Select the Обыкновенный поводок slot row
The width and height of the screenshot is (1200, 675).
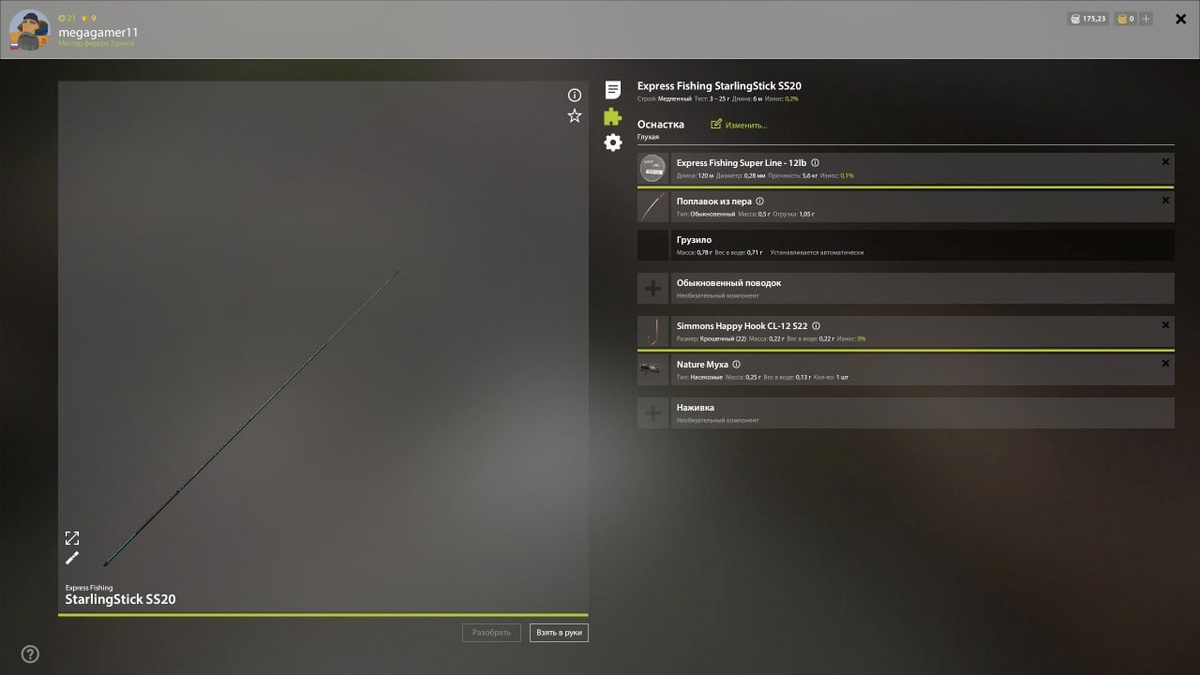coord(906,289)
